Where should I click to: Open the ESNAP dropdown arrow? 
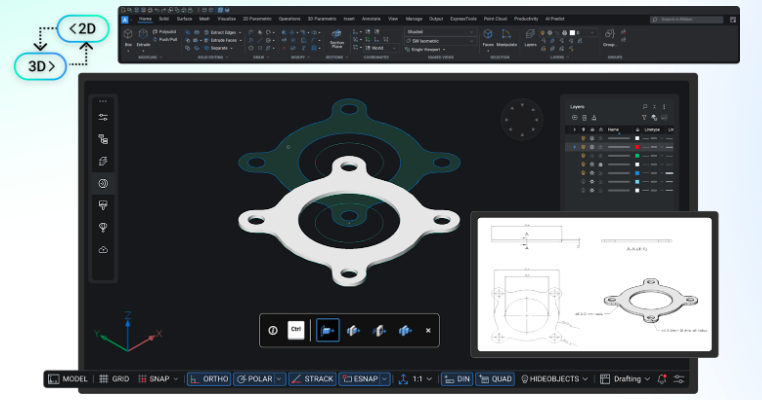384,379
